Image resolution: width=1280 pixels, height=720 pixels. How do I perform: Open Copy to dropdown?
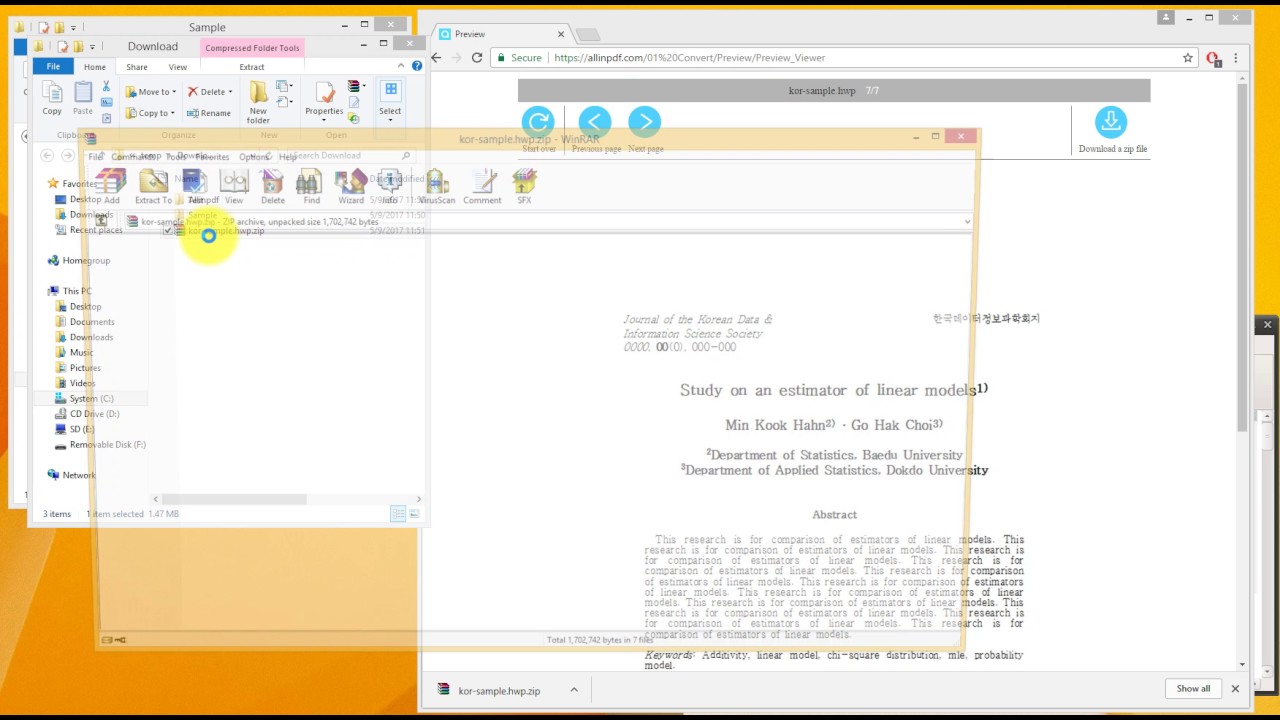point(150,113)
